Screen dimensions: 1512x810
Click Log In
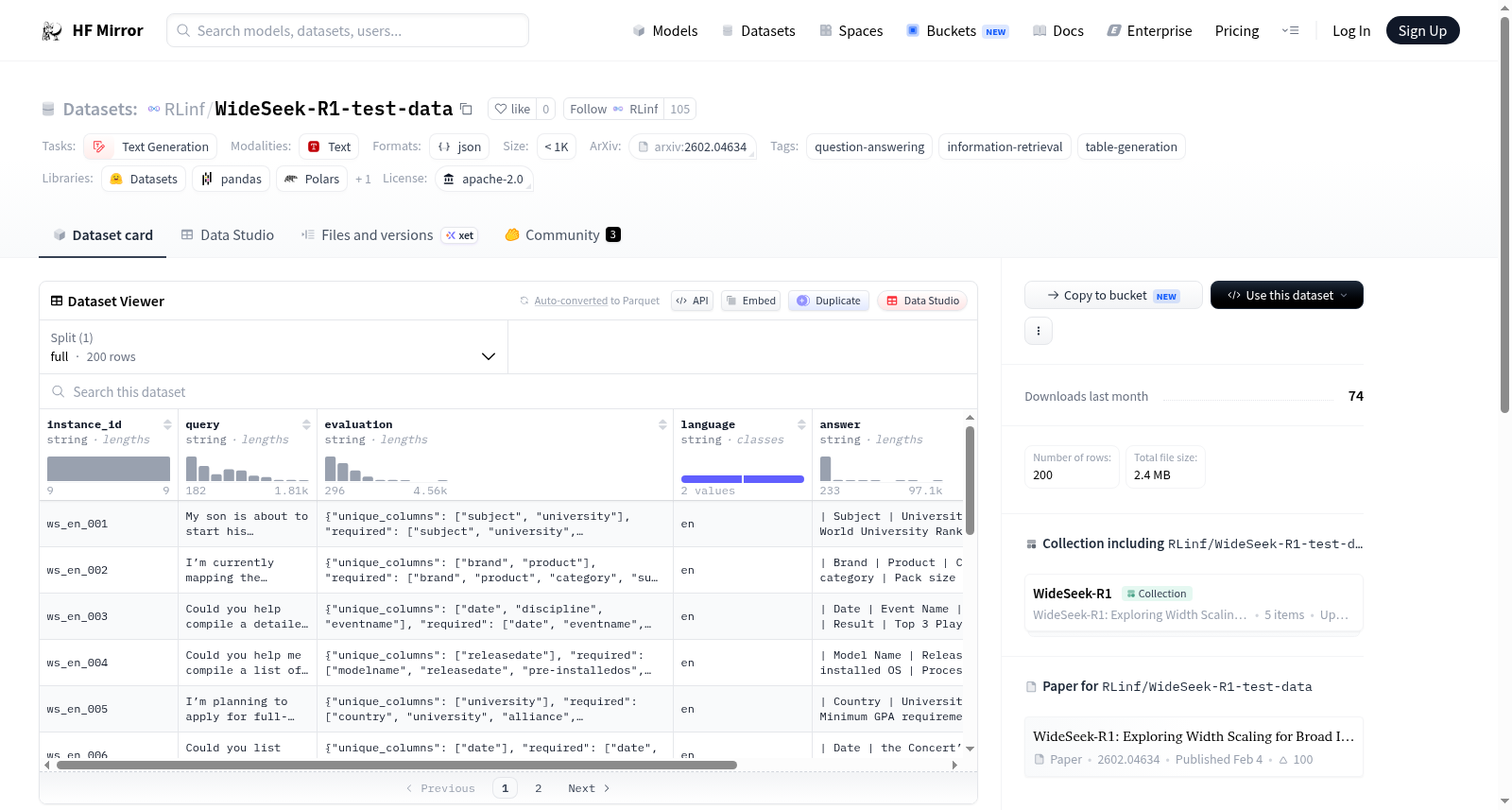click(1350, 31)
